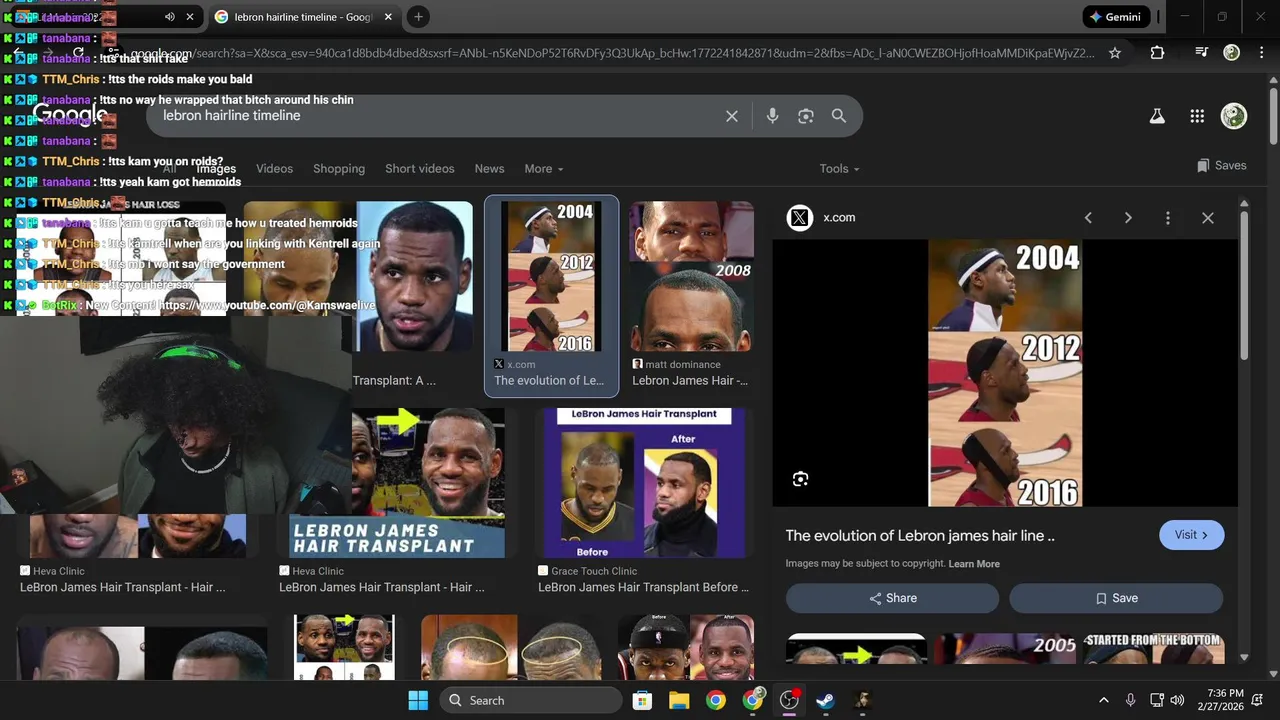Select the 2004-2012-2016 x.com result thumbnail
The width and height of the screenshot is (1280, 720).
click(x=551, y=277)
